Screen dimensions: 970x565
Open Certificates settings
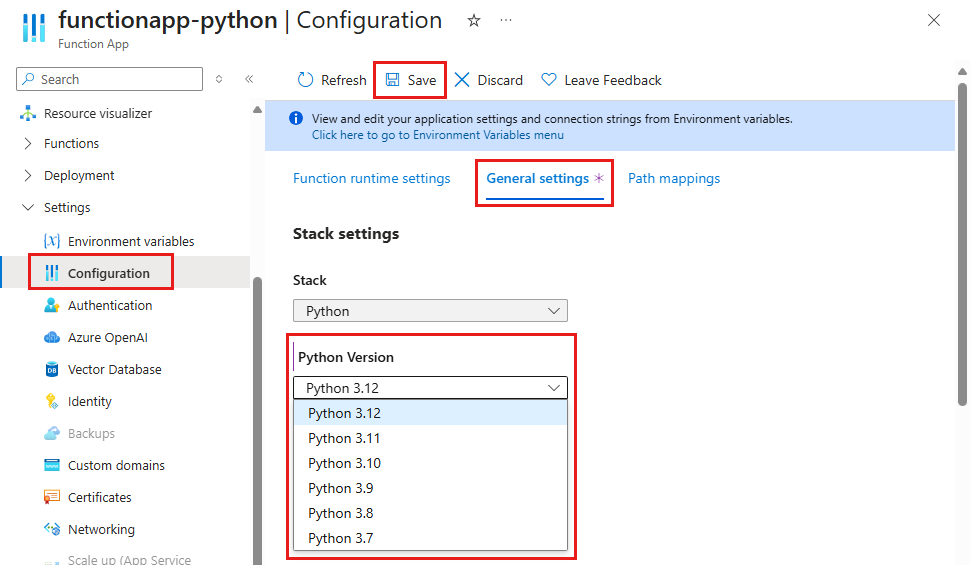point(100,498)
